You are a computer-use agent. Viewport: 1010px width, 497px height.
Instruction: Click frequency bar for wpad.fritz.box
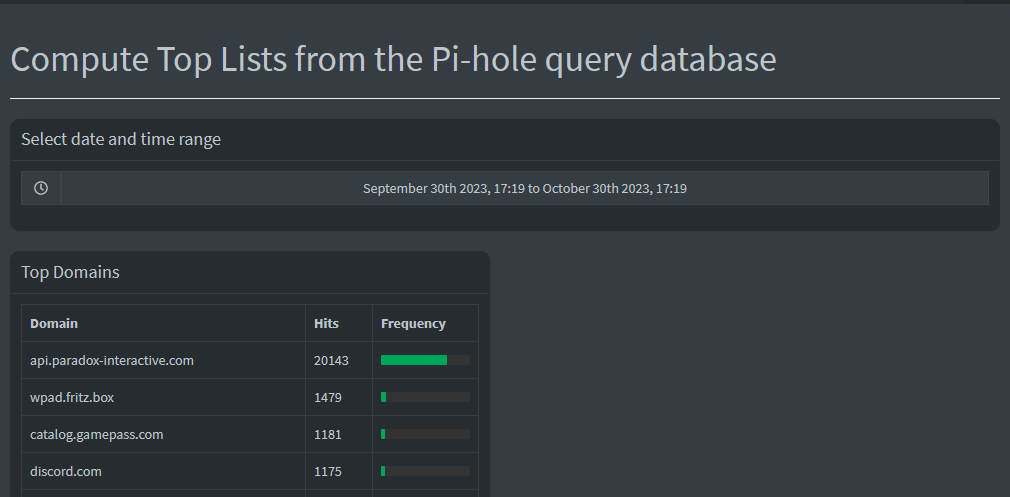(425, 397)
